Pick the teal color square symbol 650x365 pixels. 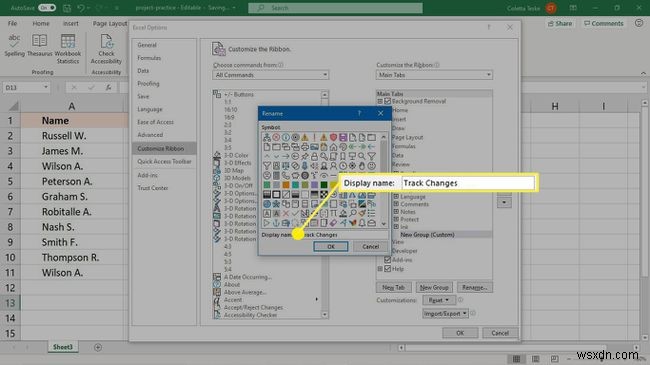(296, 185)
